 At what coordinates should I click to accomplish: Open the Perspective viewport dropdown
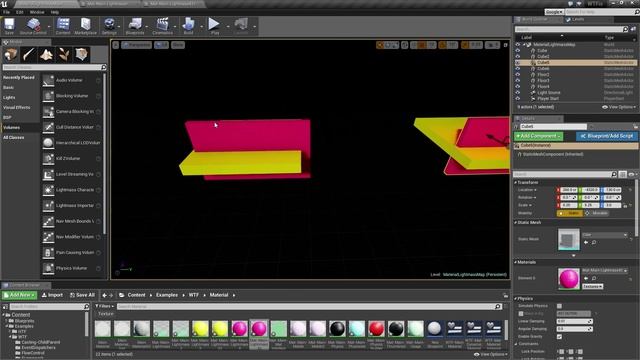pyautogui.click(x=136, y=45)
